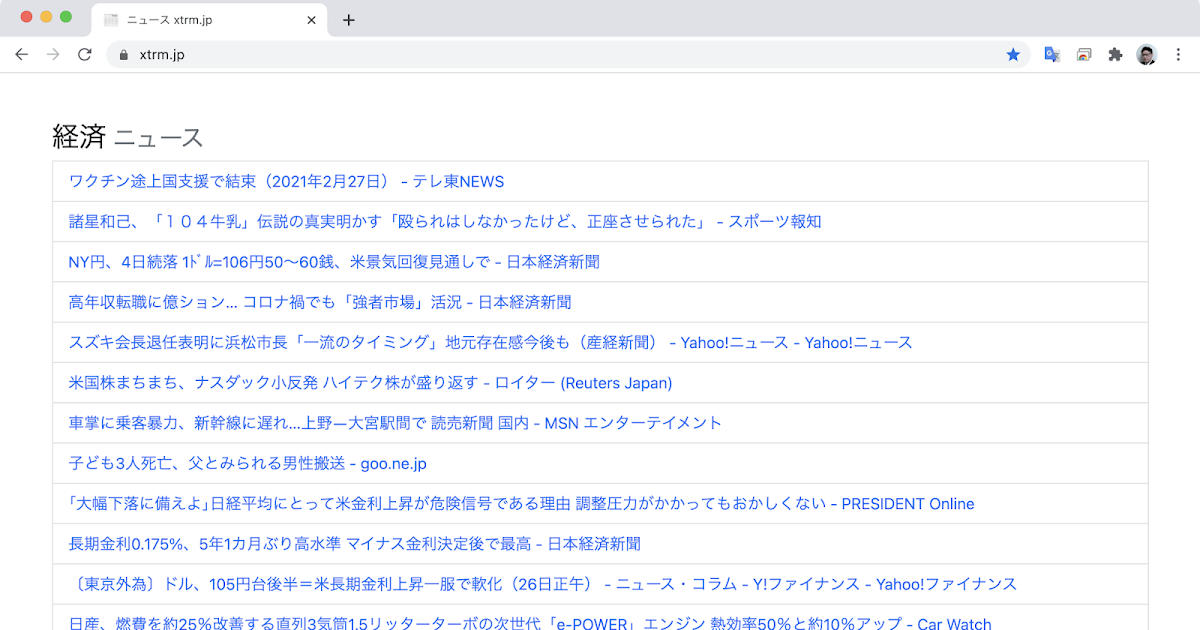This screenshot has height=630, width=1200.
Task: Click the padlock icon in the address bar
Action: (124, 55)
